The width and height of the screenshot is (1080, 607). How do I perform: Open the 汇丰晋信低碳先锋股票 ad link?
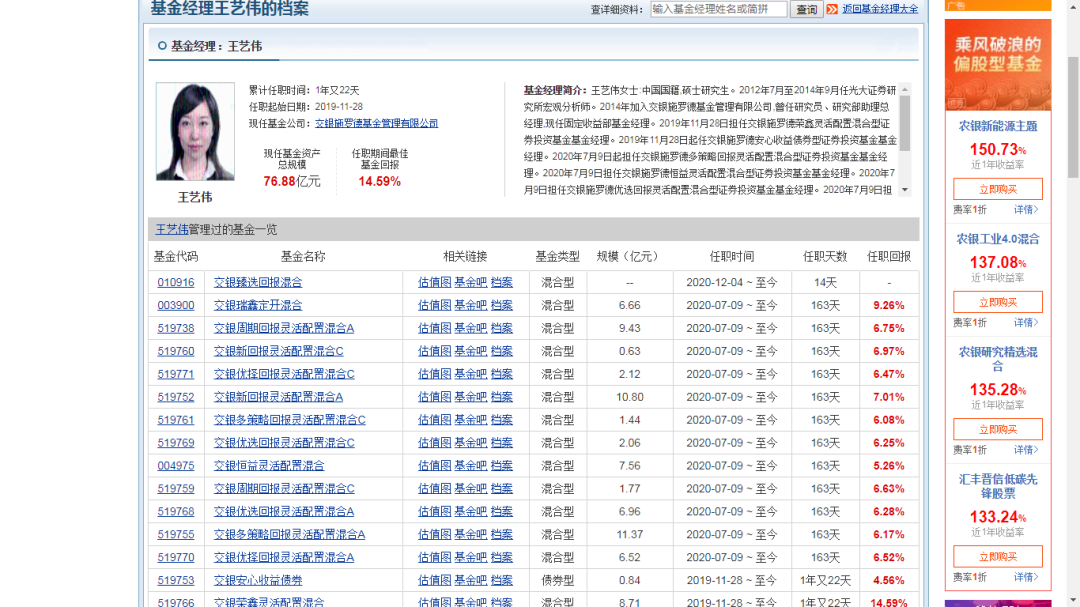998,486
